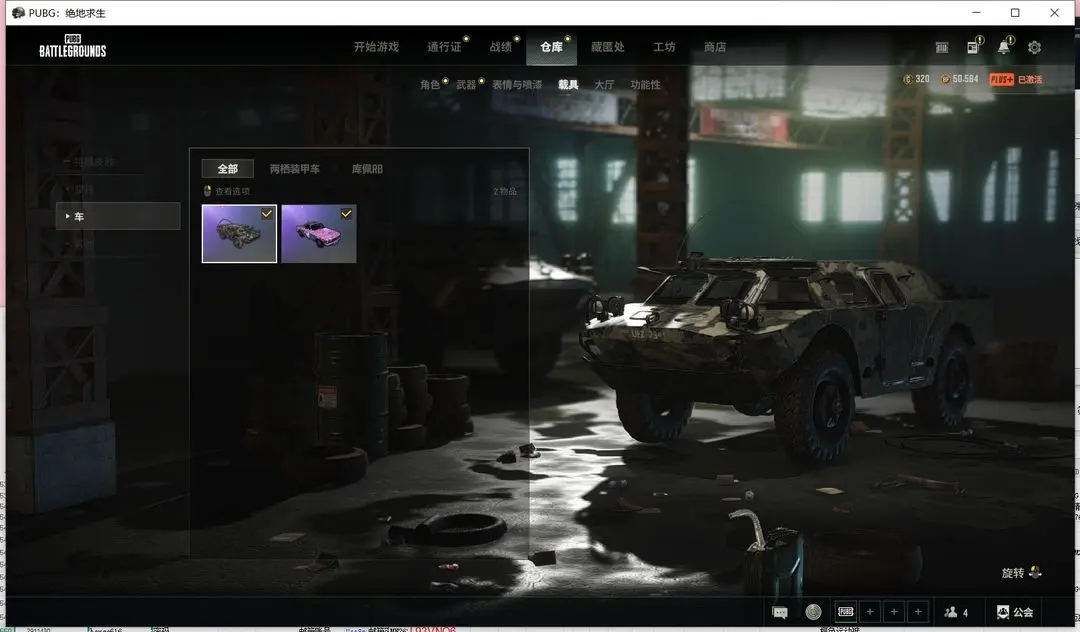Filter by 两栖装甲车
The image size is (1080, 632).
(295, 169)
